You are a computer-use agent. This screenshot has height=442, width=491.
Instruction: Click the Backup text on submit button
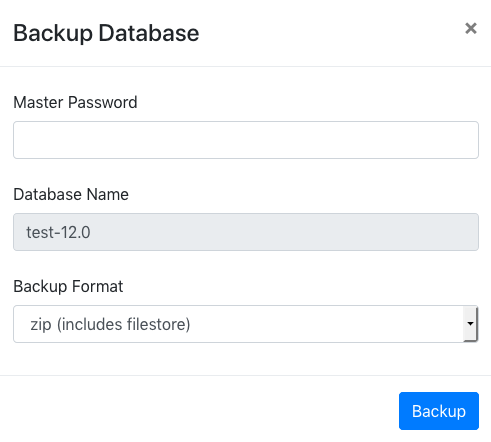[439, 411]
